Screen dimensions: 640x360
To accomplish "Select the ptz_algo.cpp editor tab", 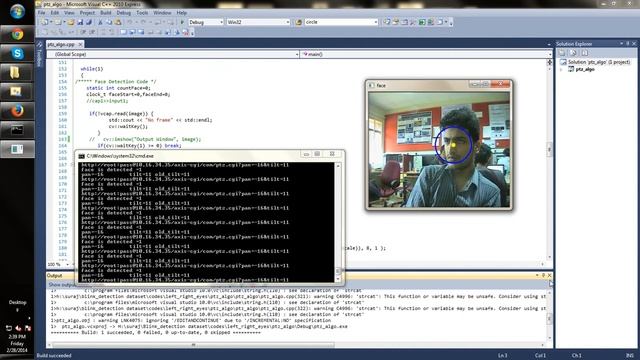I will pyautogui.click(x=61, y=44).
